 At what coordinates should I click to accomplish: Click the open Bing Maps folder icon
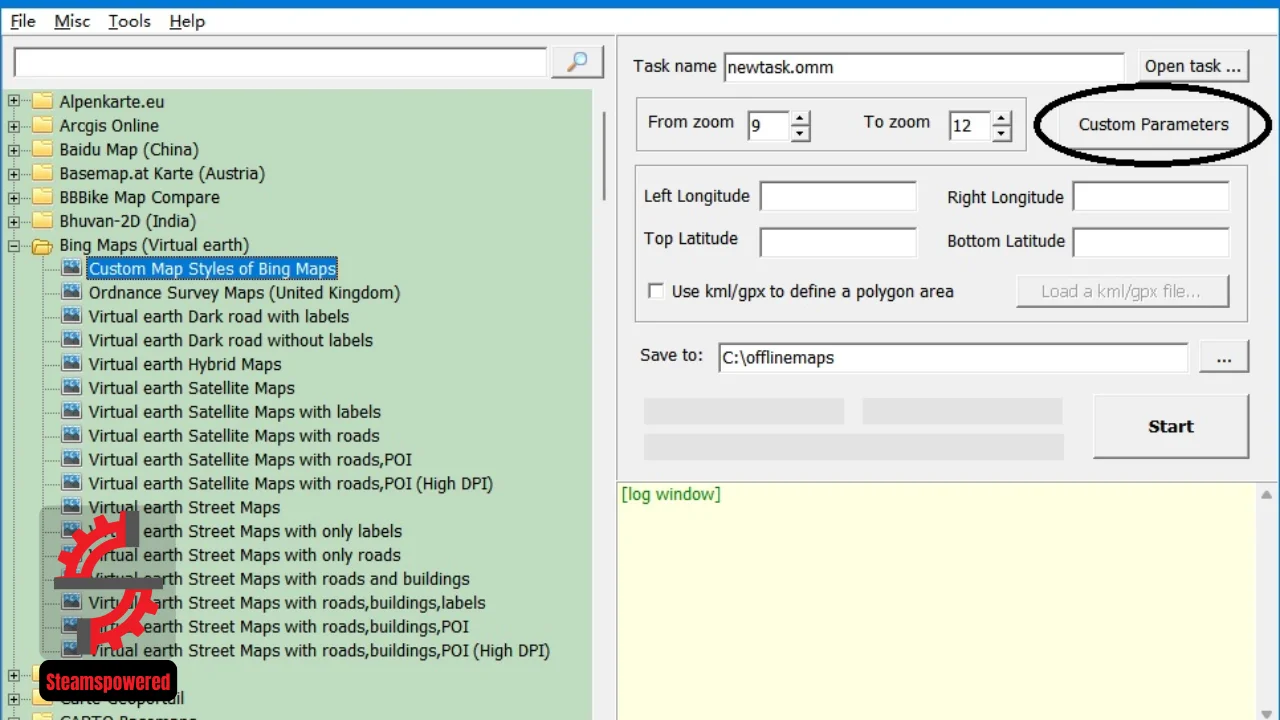pos(42,245)
